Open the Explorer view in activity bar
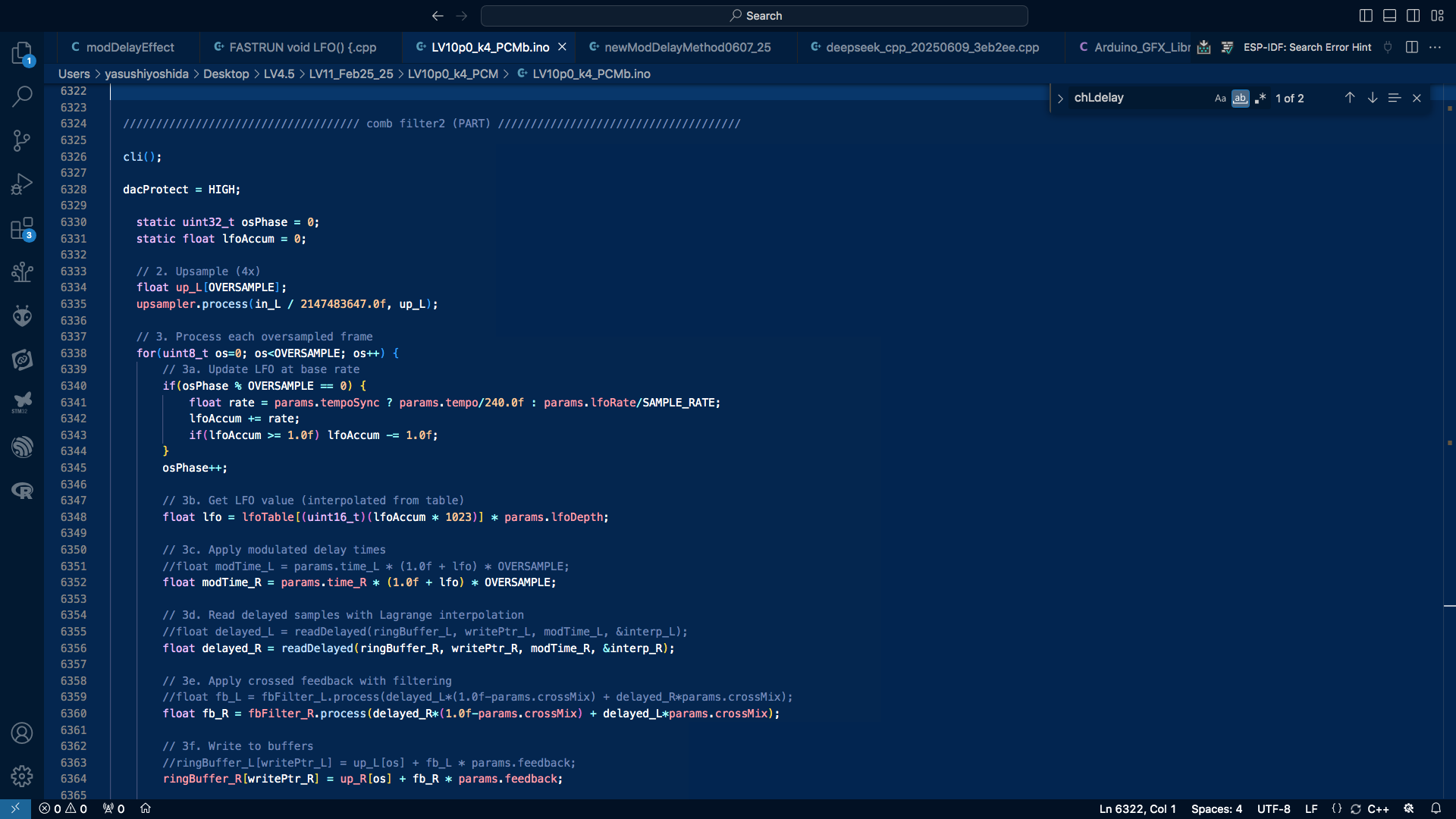The image size is (1456, 819). 22,53
